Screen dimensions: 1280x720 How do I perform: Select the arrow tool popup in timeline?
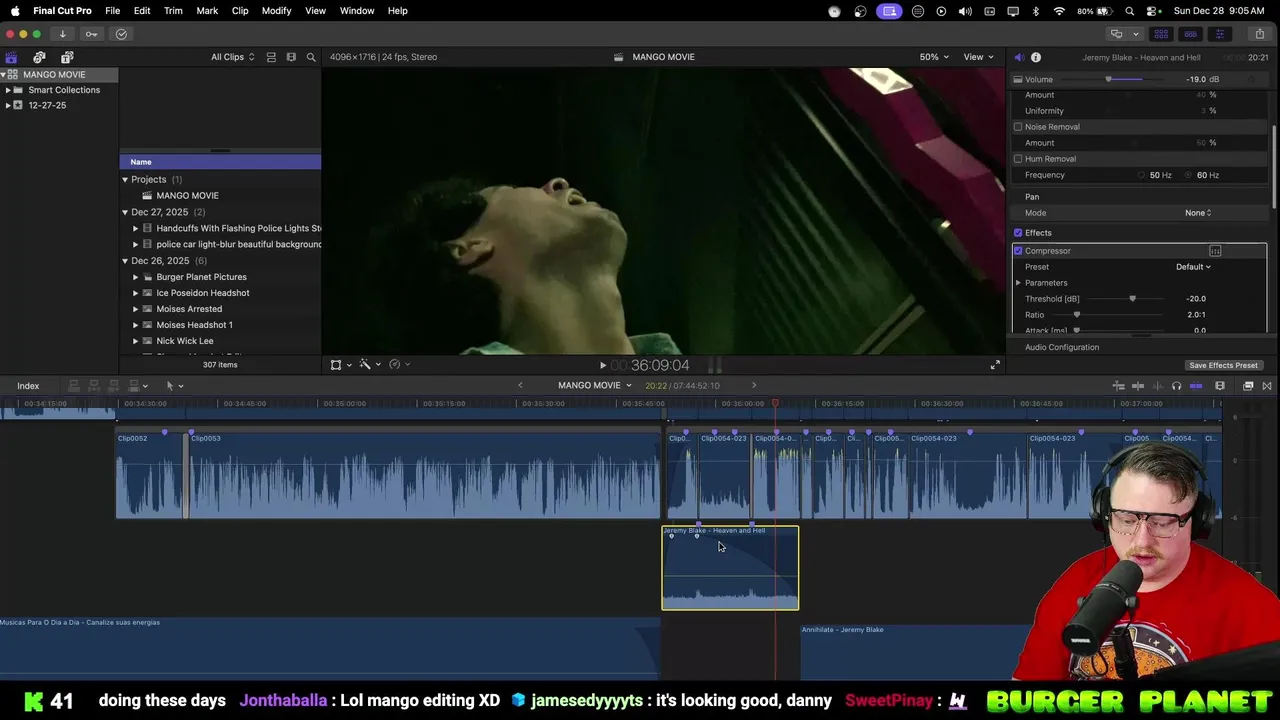[174, 386]
